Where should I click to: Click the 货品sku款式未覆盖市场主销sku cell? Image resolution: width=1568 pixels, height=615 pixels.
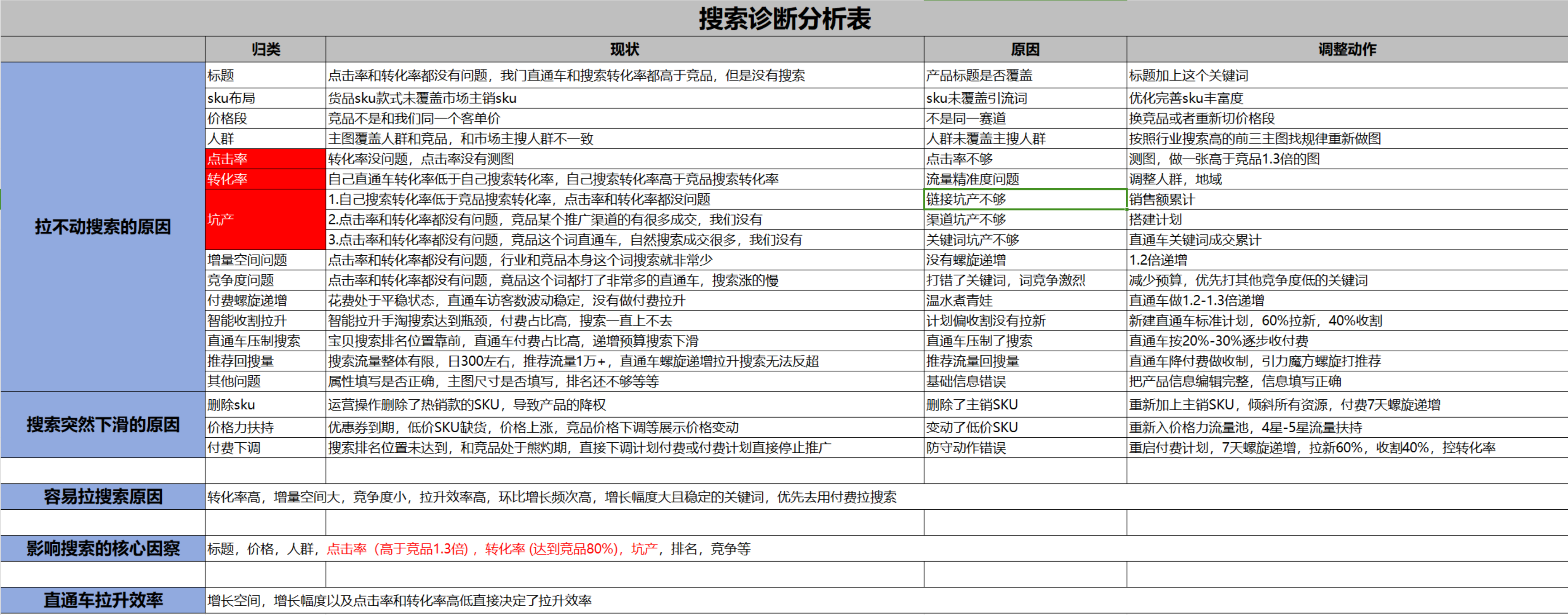click(x=625, y=98)
